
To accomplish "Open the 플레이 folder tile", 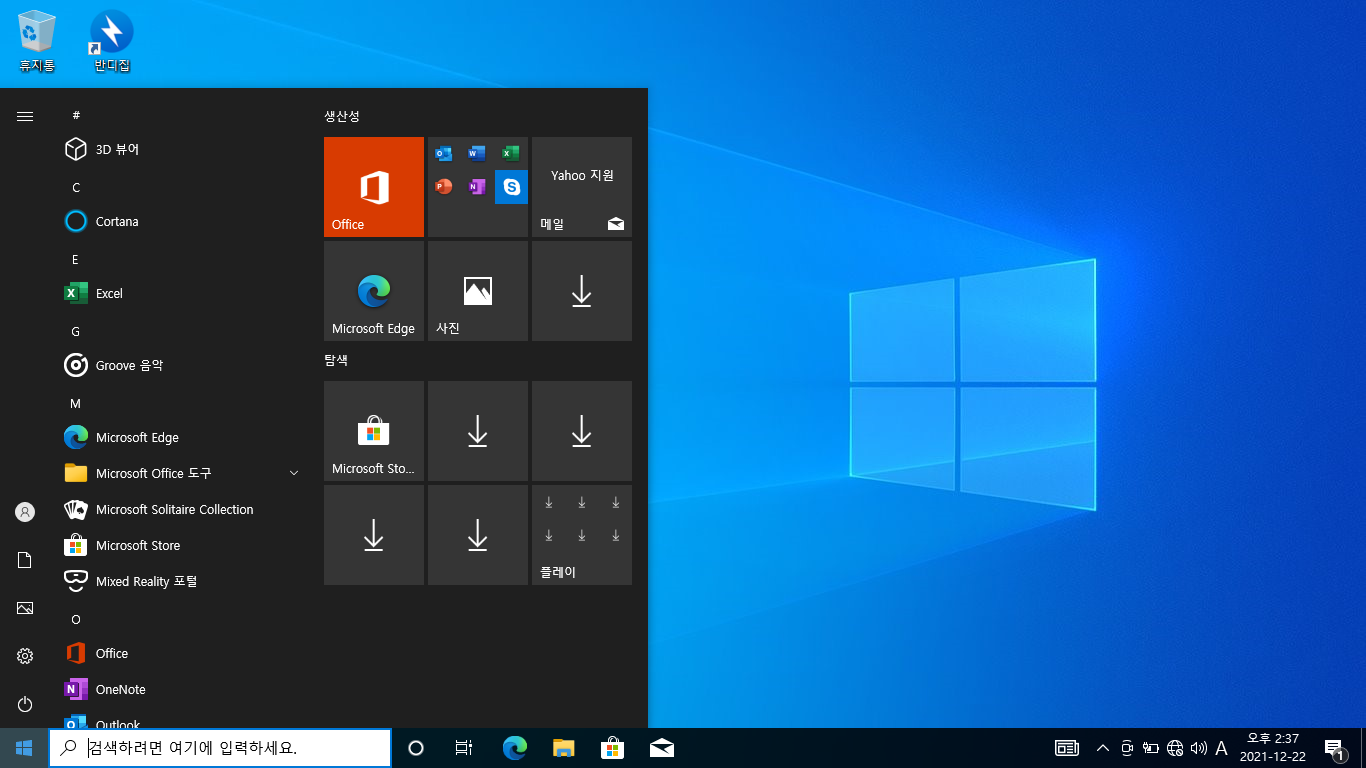I will pos(582,535).
